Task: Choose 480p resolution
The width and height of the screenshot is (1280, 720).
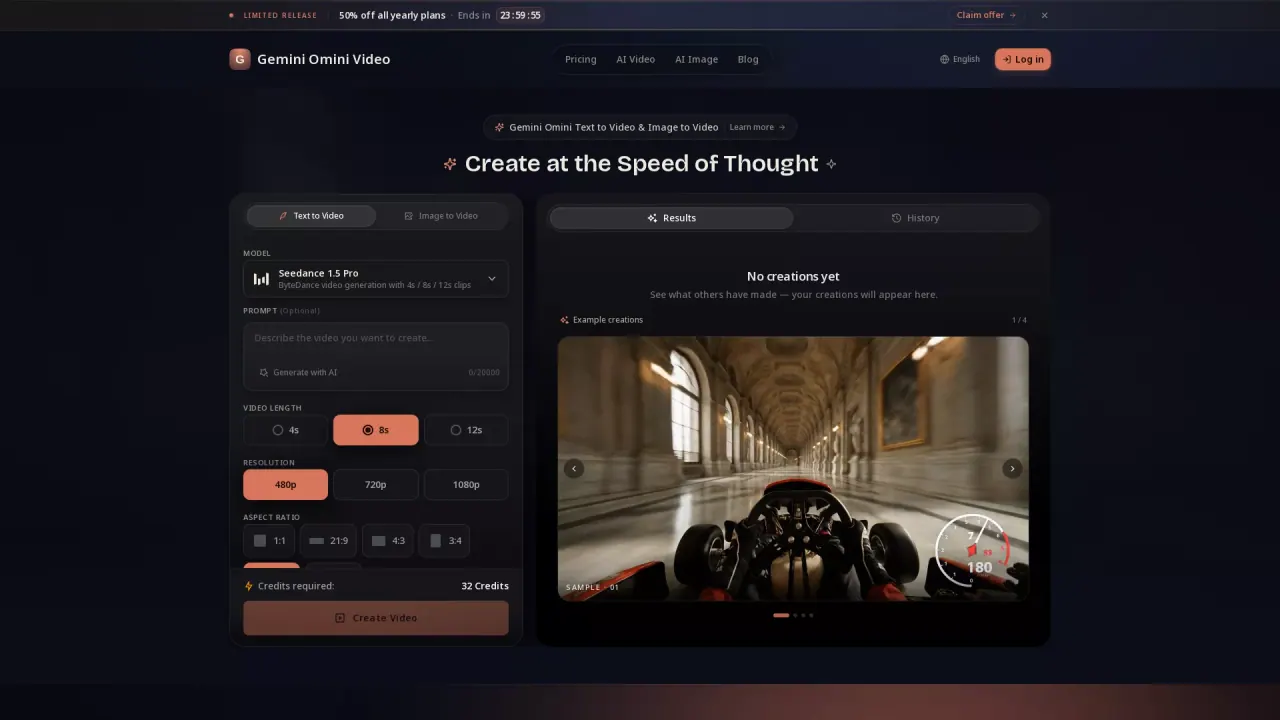Action: (285, 484)
